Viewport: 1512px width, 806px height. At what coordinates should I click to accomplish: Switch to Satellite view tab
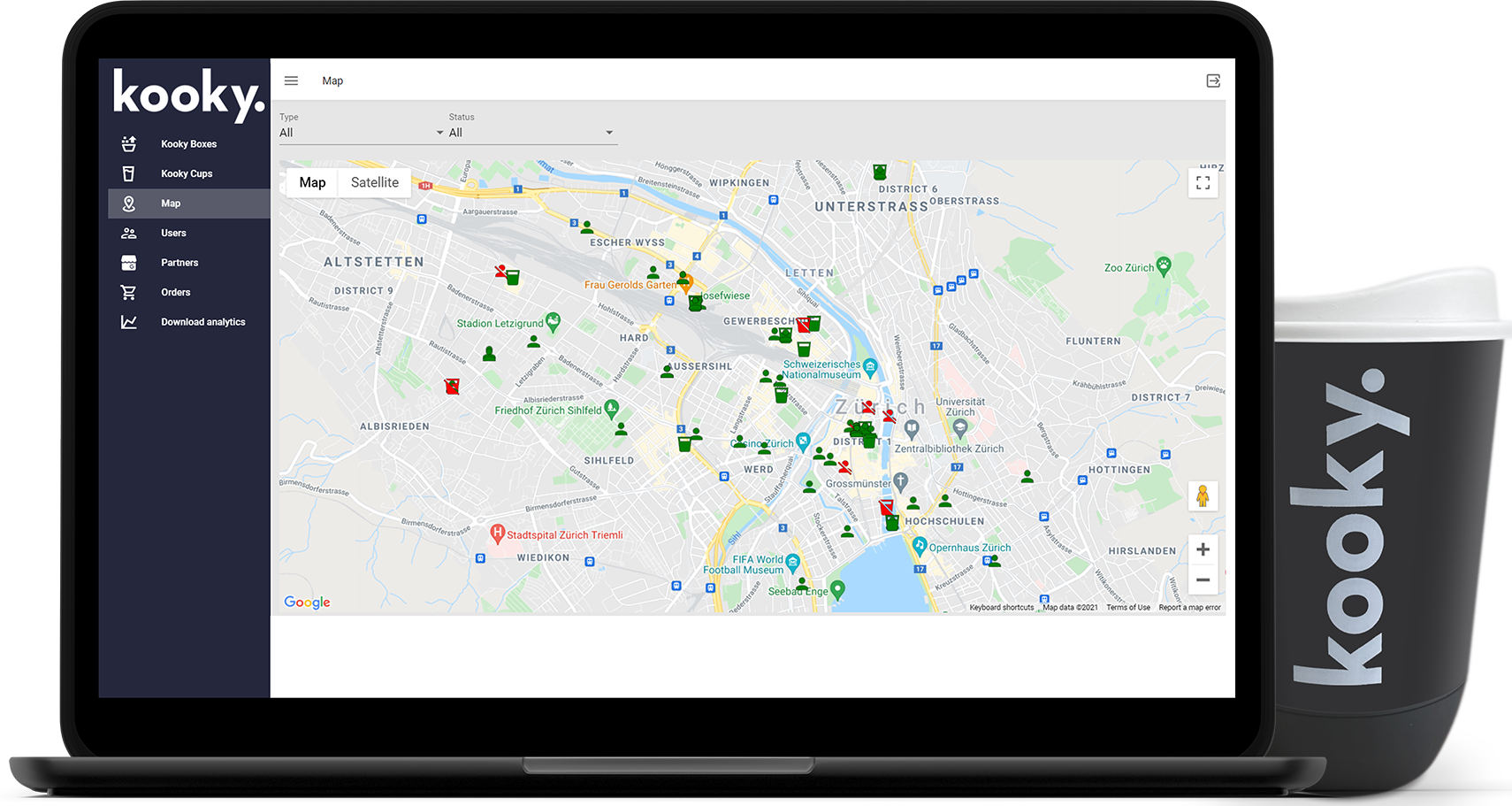[x=375, y=182]
